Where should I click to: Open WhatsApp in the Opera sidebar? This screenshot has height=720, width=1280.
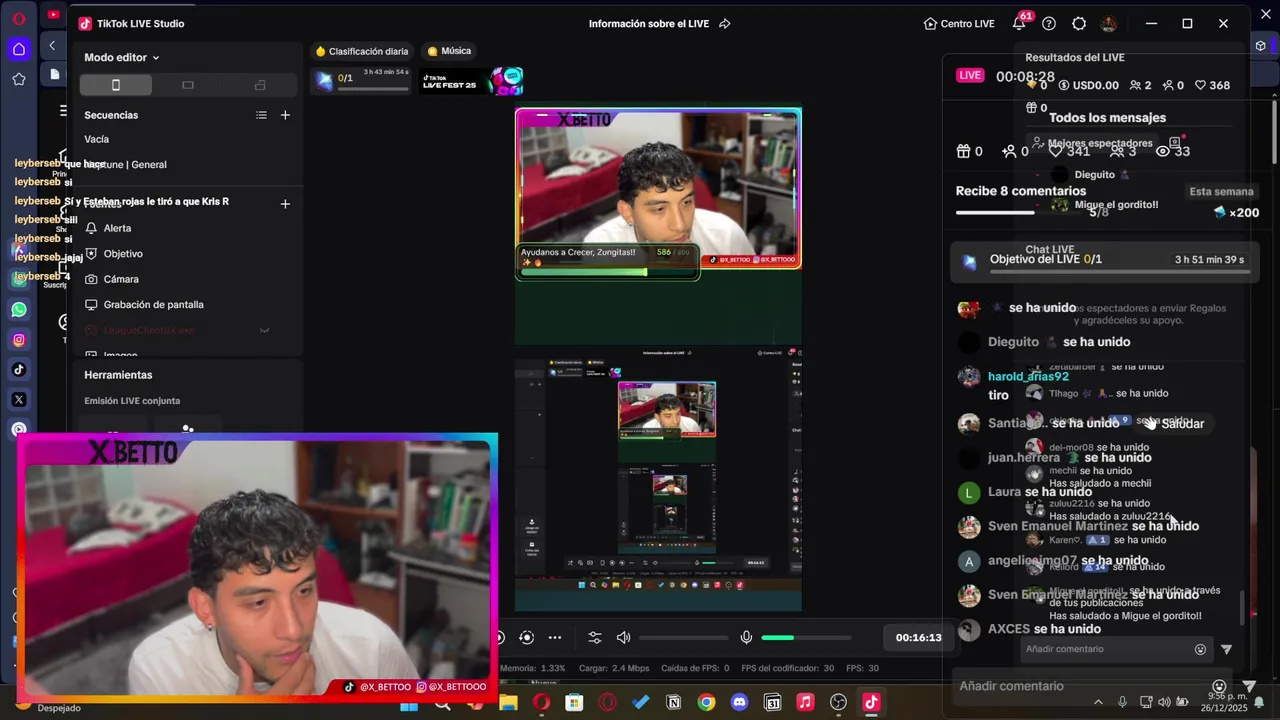coord(19,310)
